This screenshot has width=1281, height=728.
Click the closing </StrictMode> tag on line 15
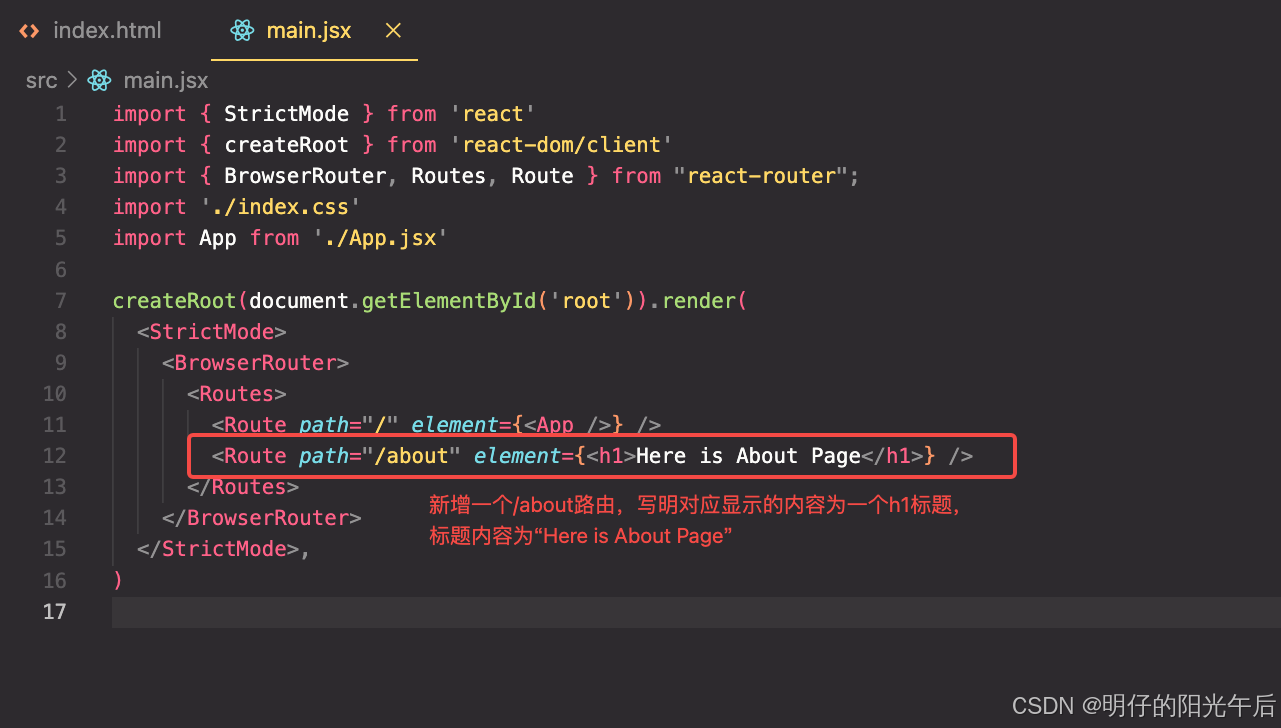(218, 549)
